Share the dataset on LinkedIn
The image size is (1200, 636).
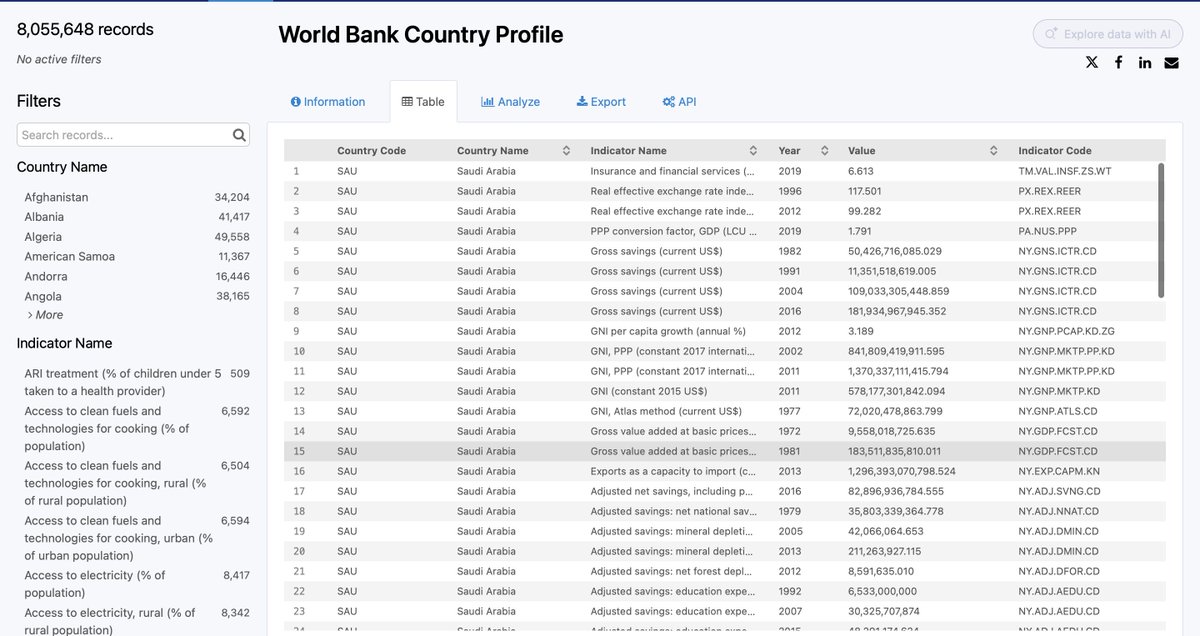pos(1144,61)
